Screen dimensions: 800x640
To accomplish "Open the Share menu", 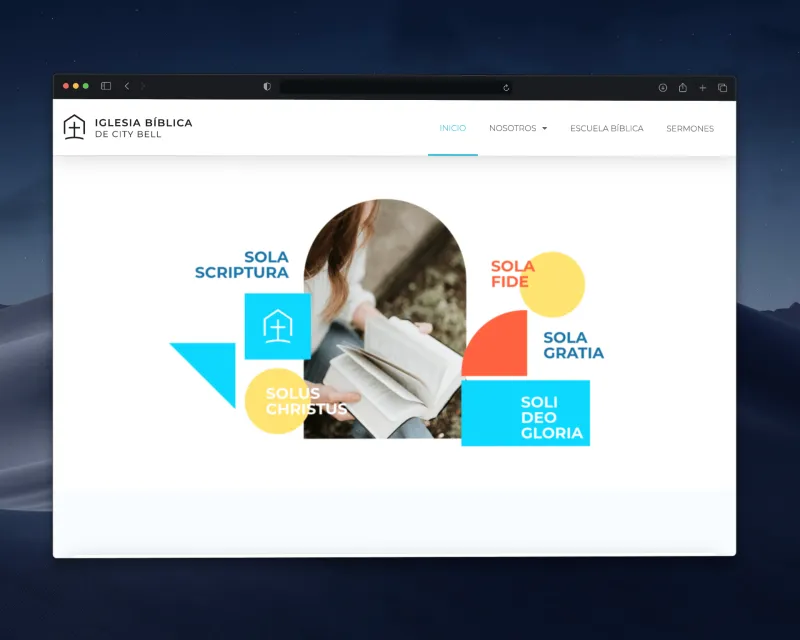I will pos(682,88).
